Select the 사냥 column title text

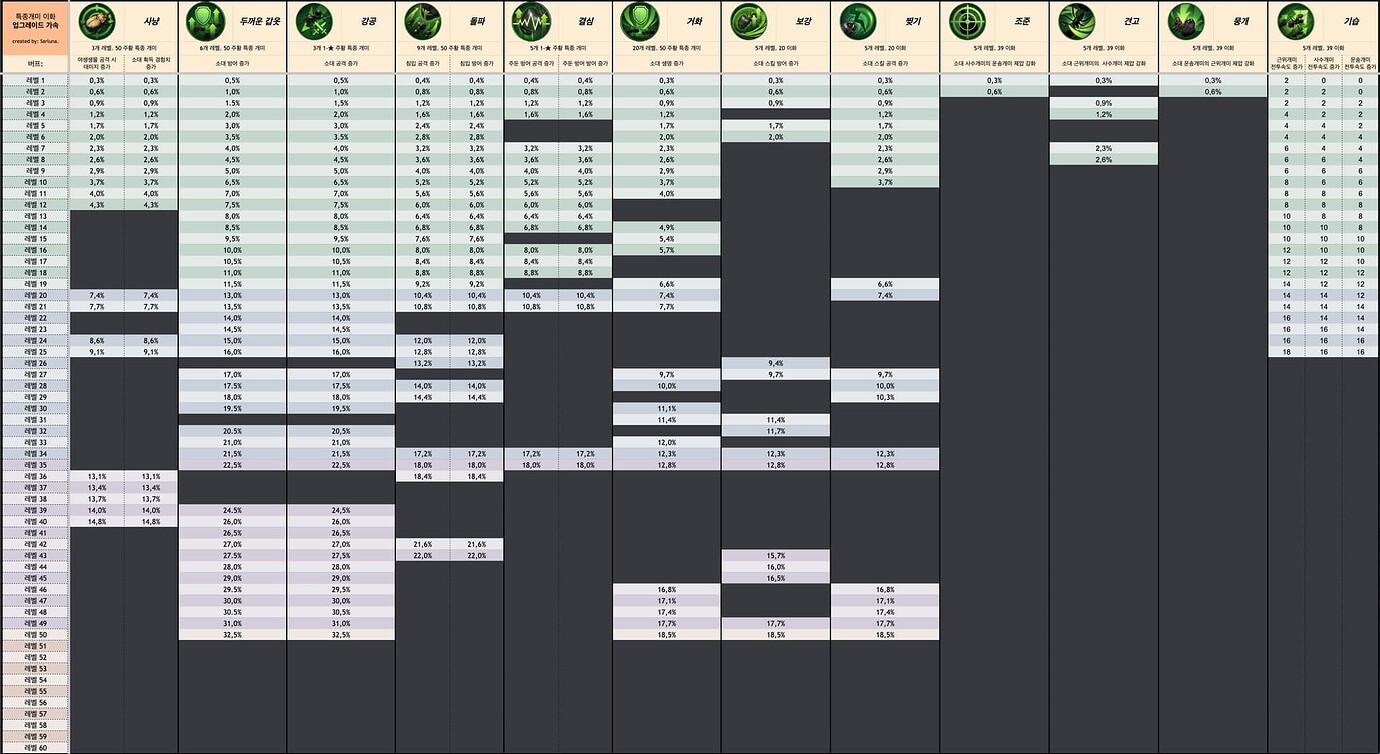click(152, 20)
